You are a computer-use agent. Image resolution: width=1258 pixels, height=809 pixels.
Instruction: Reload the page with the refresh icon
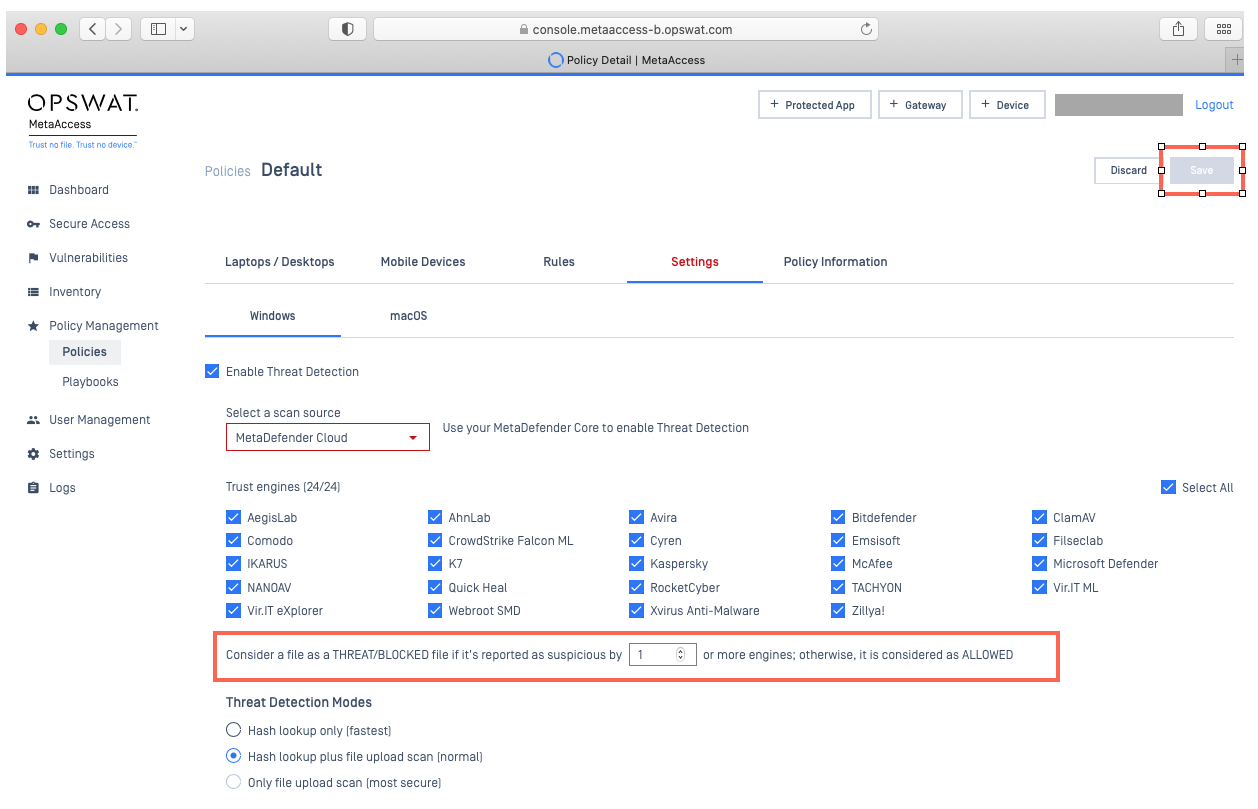coord(867,29)
